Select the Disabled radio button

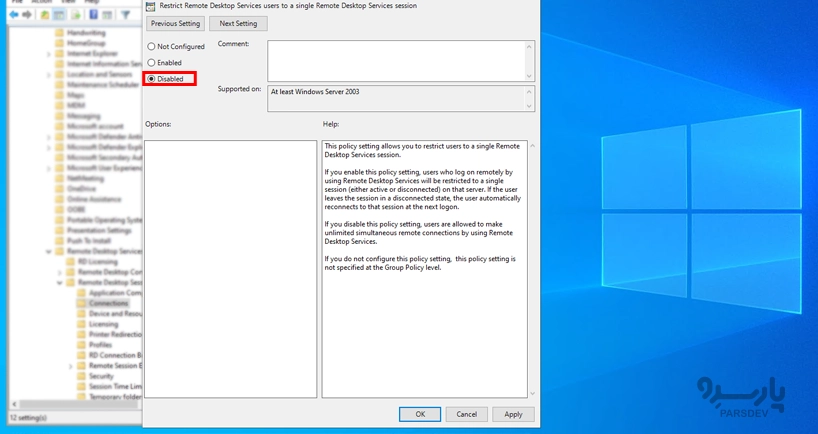tap(152, 79)
